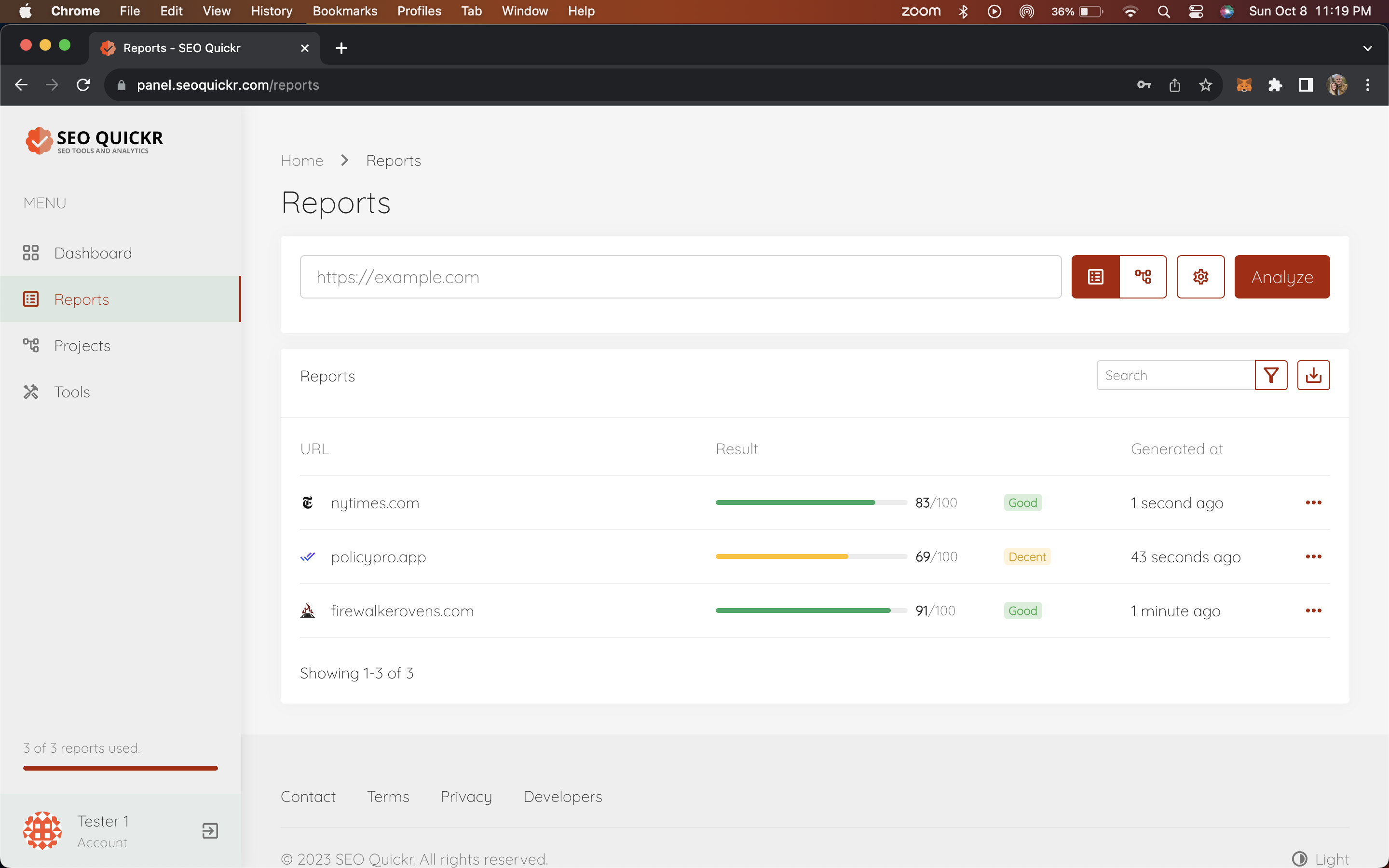Open Dashboard from the sidebar menu

(x=93, y=253)
